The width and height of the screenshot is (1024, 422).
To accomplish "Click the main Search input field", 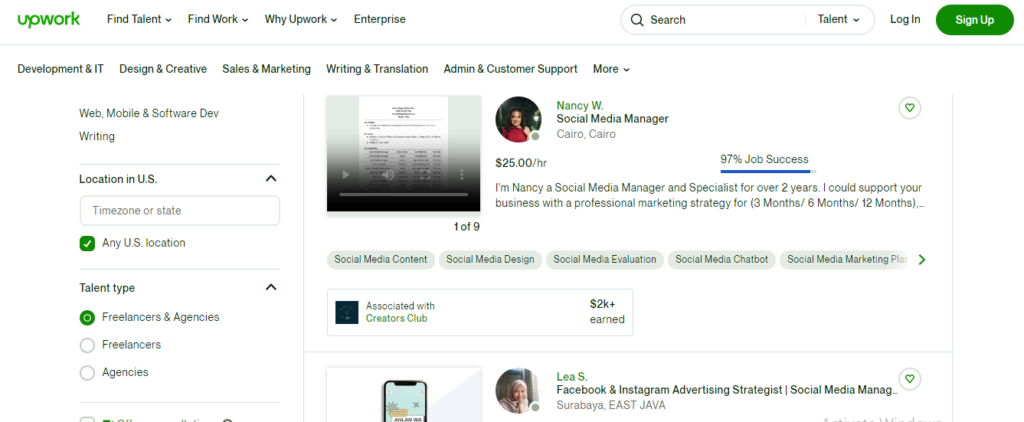I will click(725, 20).
